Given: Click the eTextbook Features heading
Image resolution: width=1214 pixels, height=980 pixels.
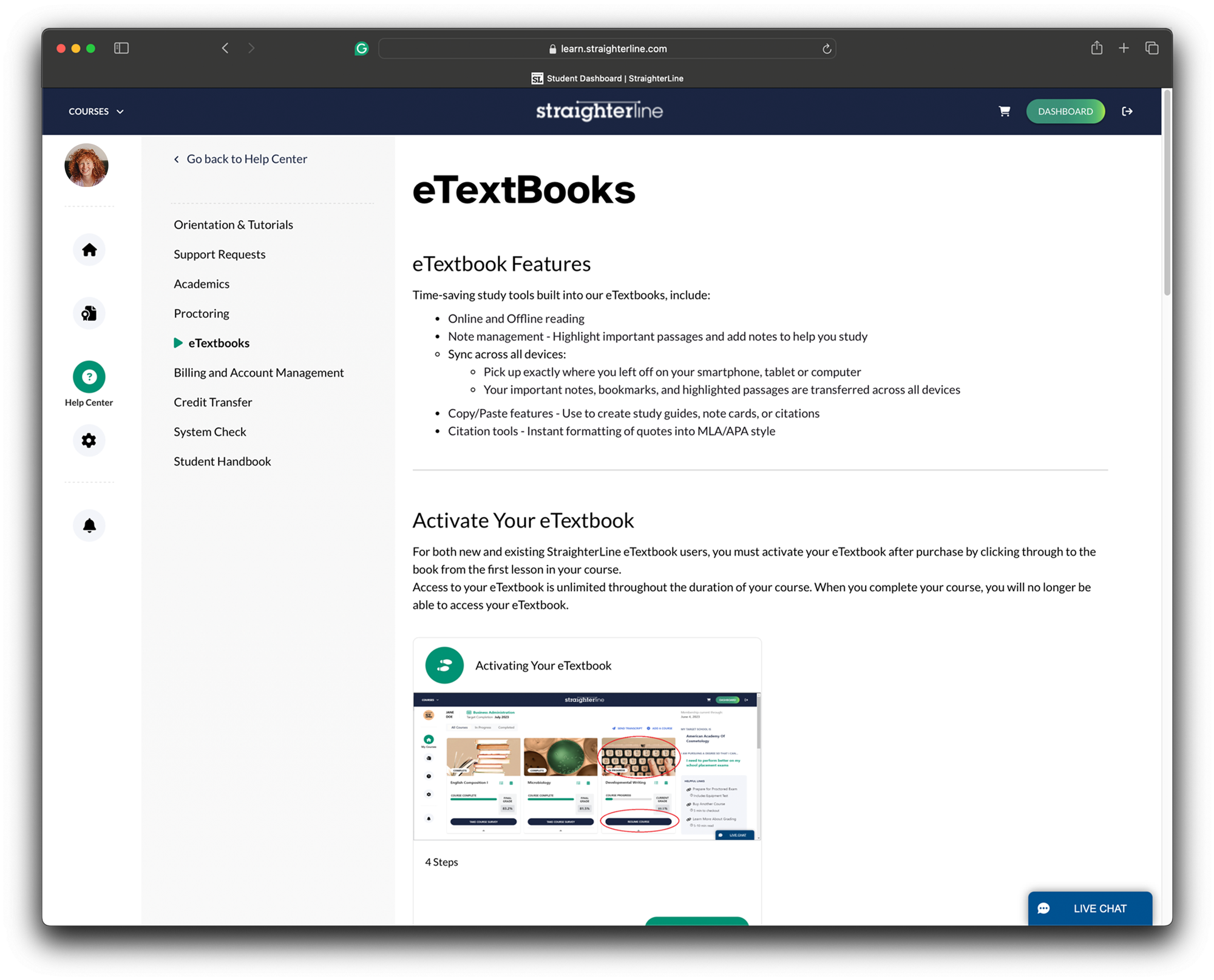Looking at the screenshot, I should point(501,264).
